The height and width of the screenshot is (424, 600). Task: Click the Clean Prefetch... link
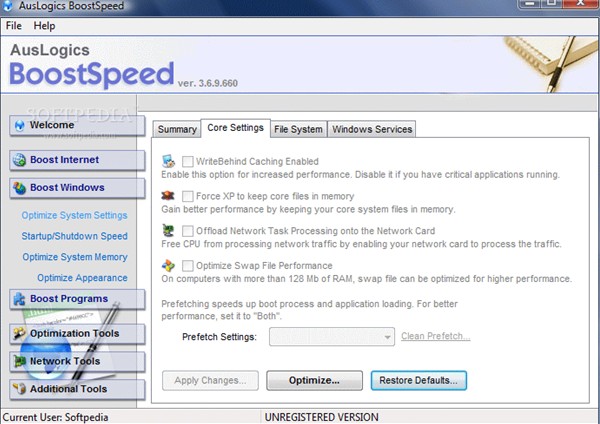435,336
